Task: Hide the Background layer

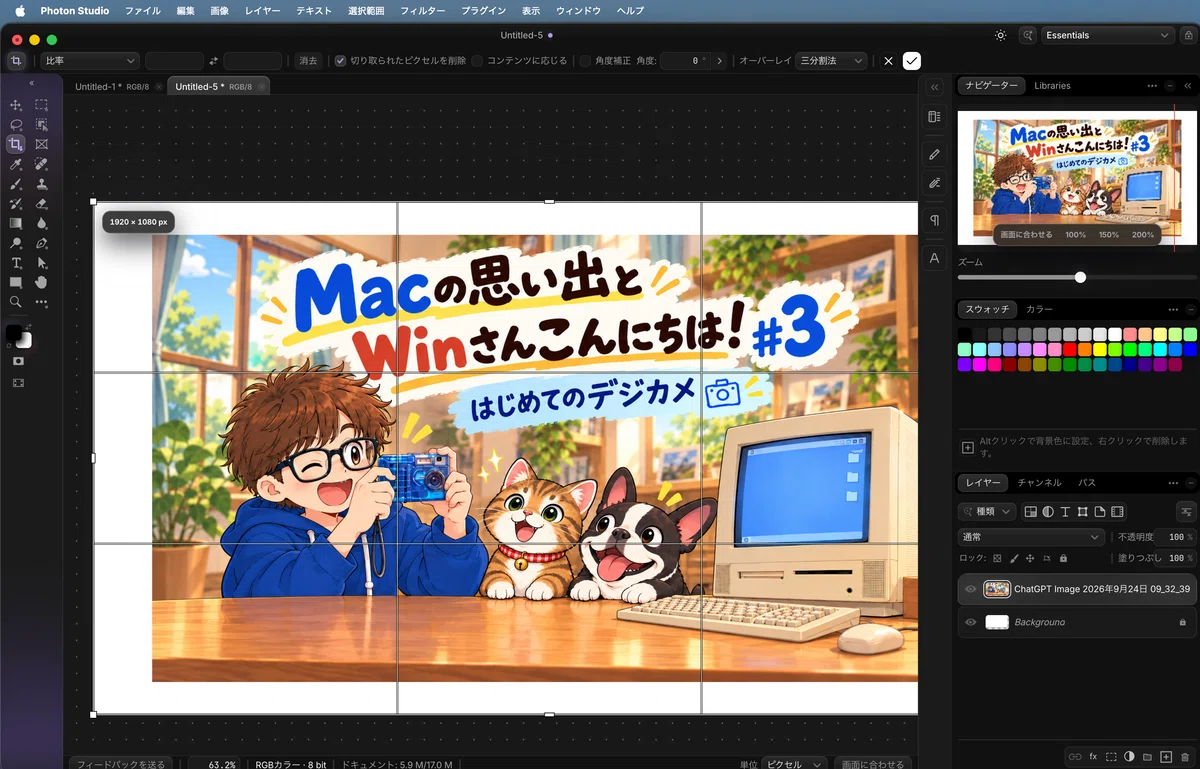Action: 970,622
